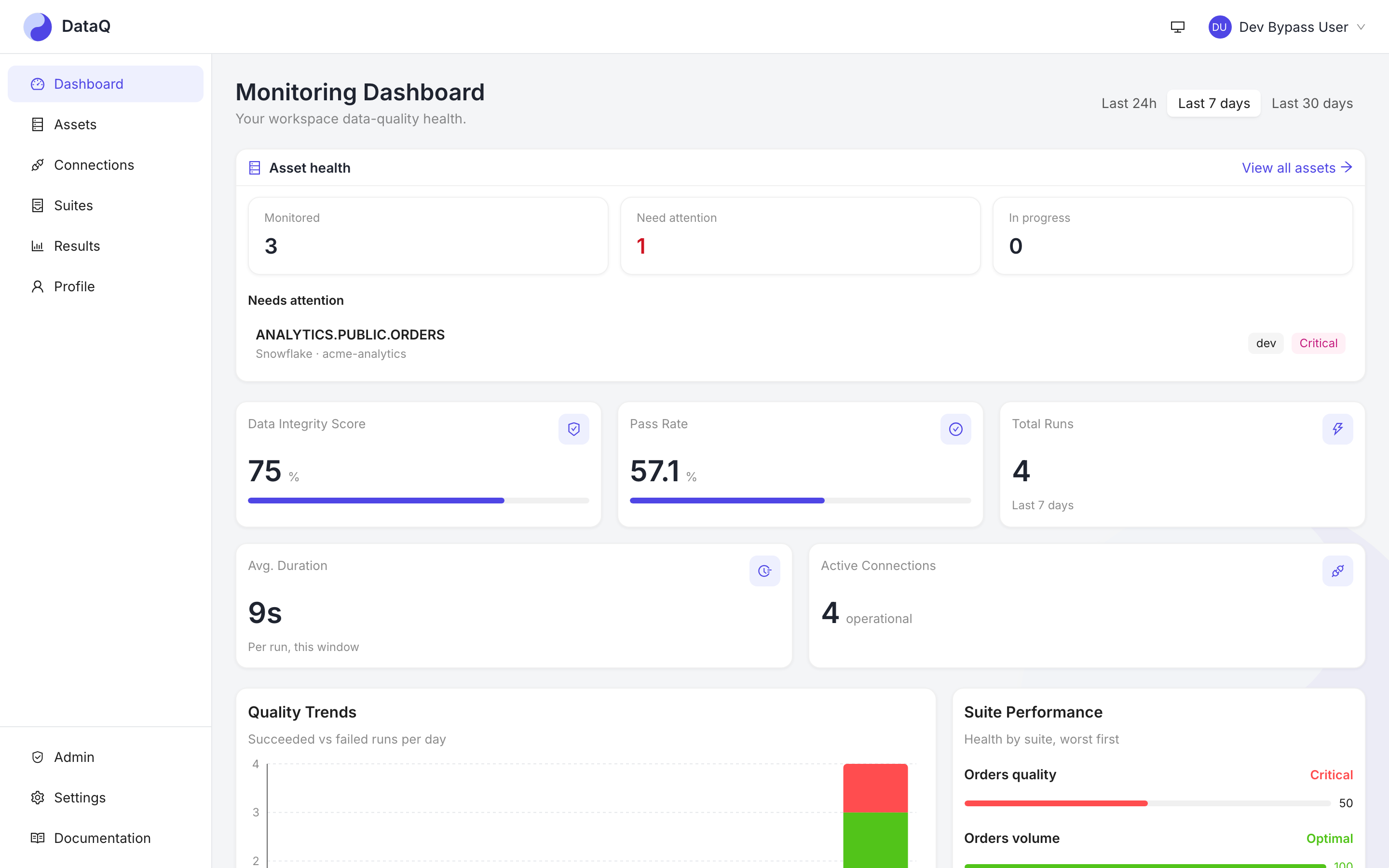The image size is (1389, 868).
Task: Click the 9s Avg. Duration value
Action: [x=265, y=612]
